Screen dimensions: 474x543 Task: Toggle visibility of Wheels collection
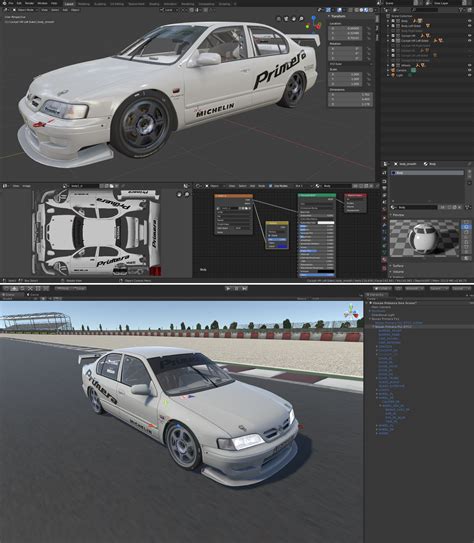[x=470, y=65]
